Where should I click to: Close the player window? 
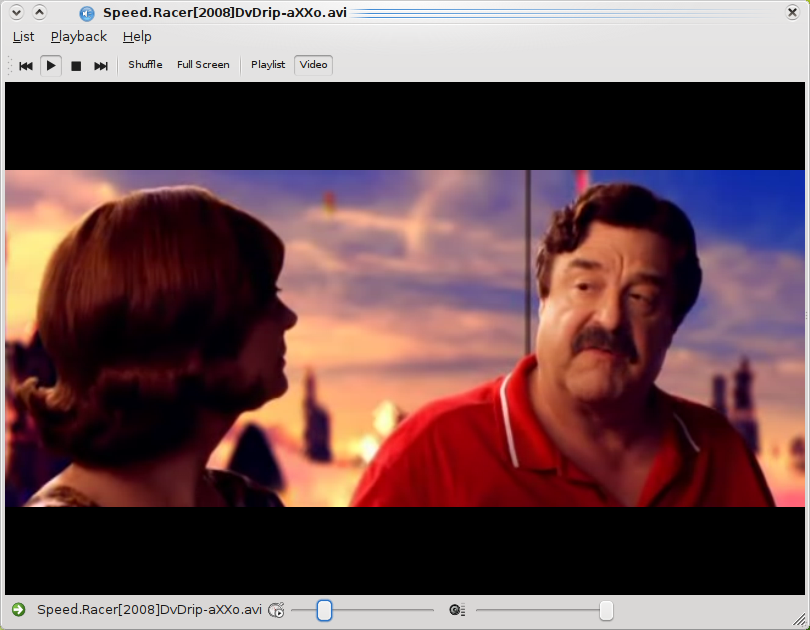pos(792,12)
